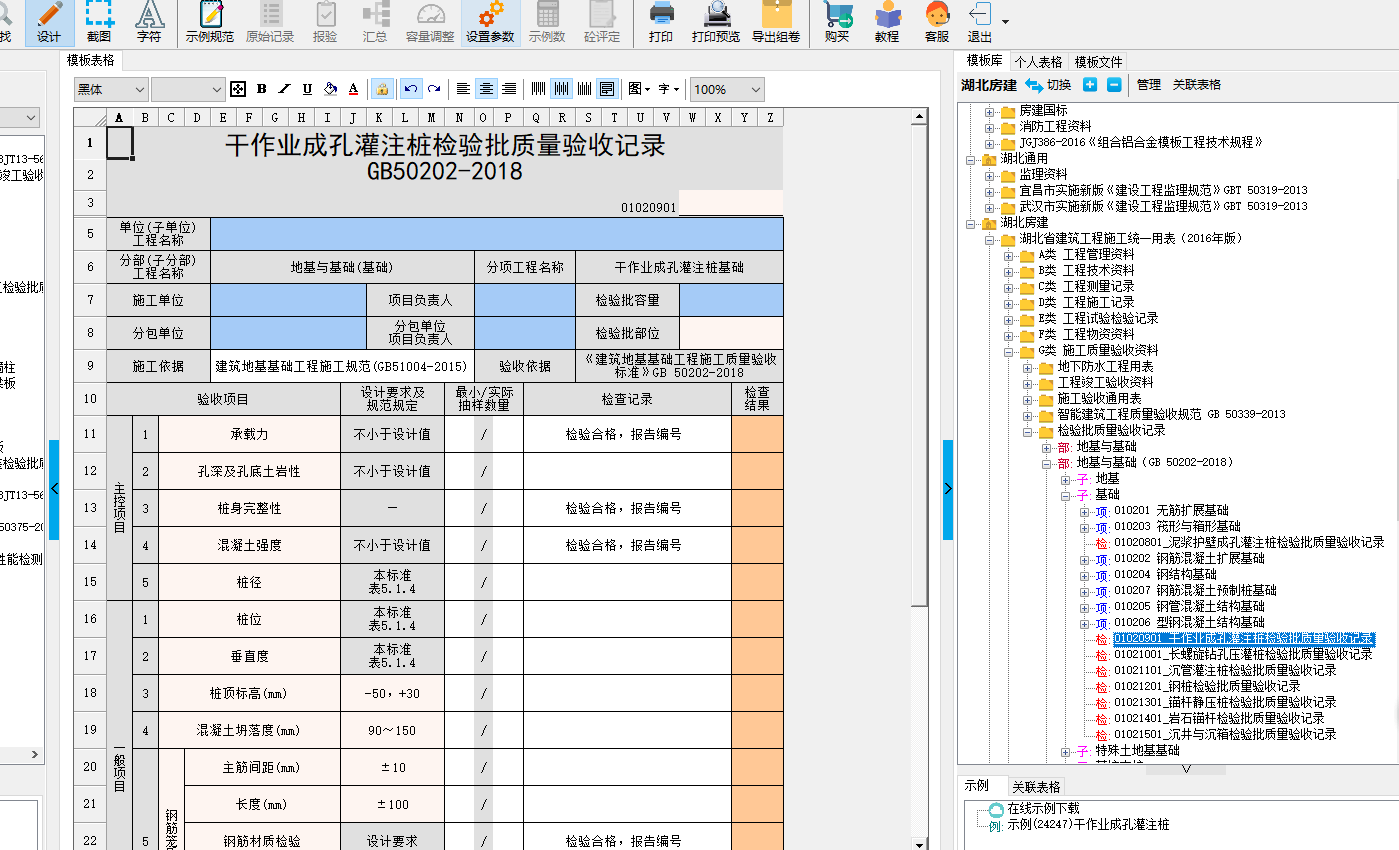The height and width of the screenshot is (850, 1399).
Task: Click 在线示例下载 link
Action: coord(1043,809)
